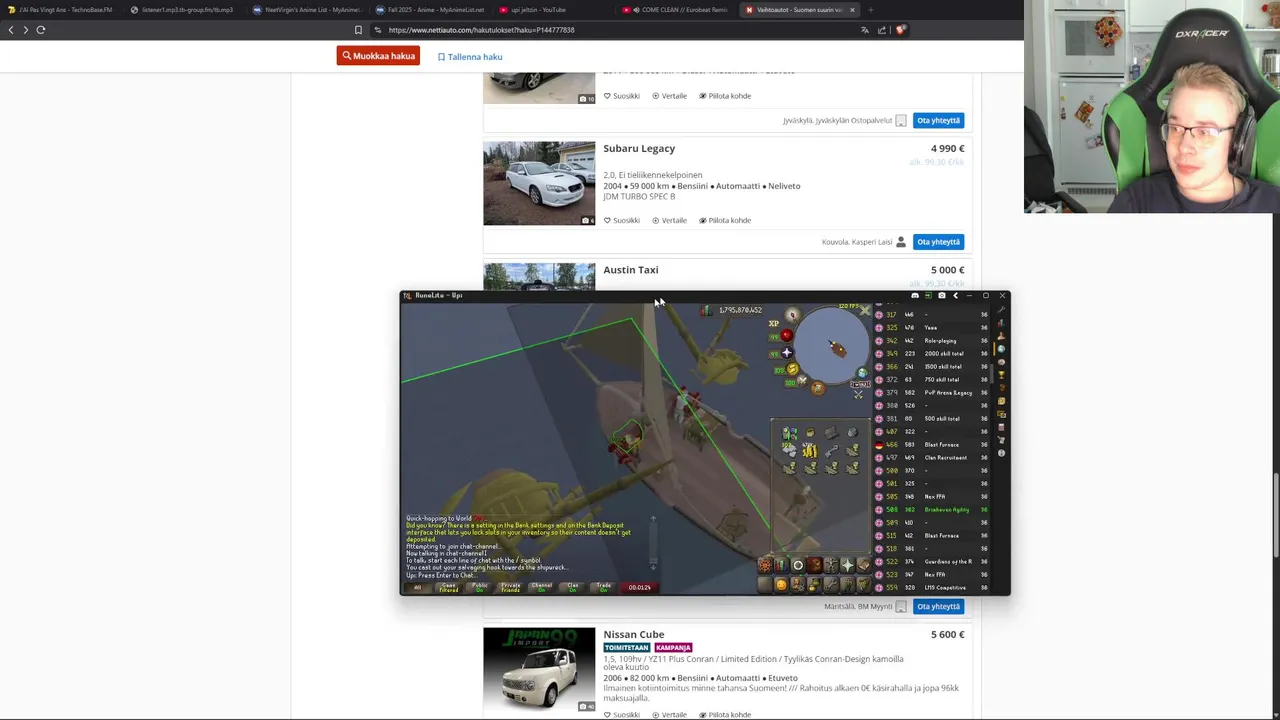The image size is (1280, 720).
Task: Click the Nissan Cube thumbnail image
Action: tap(539, 670)
